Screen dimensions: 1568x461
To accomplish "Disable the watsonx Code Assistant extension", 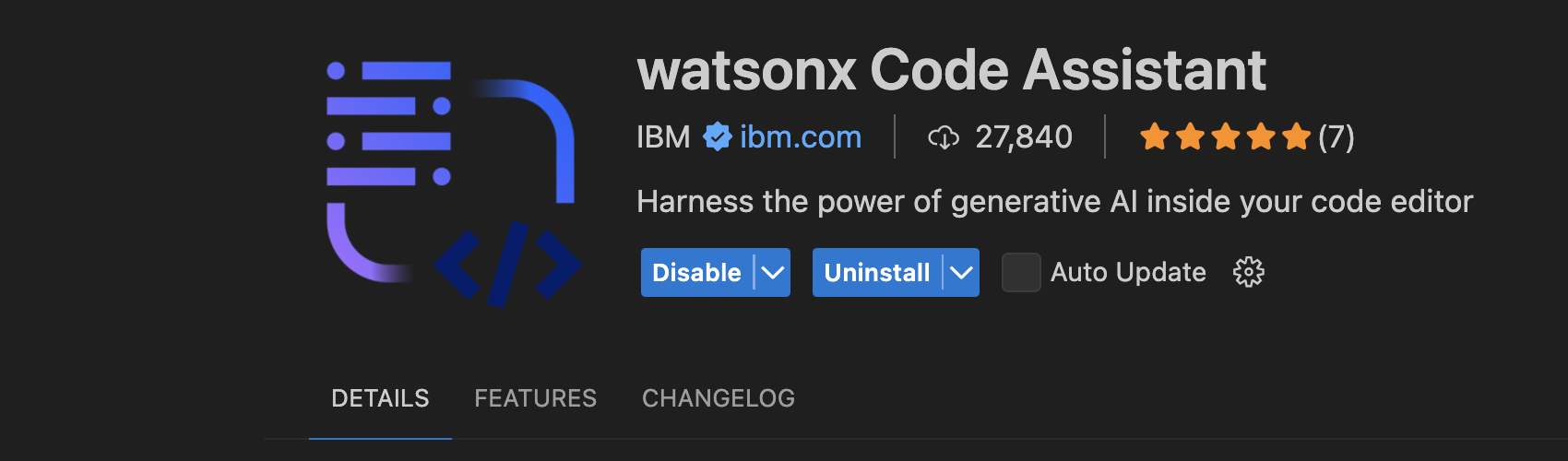I will [696, 272].
